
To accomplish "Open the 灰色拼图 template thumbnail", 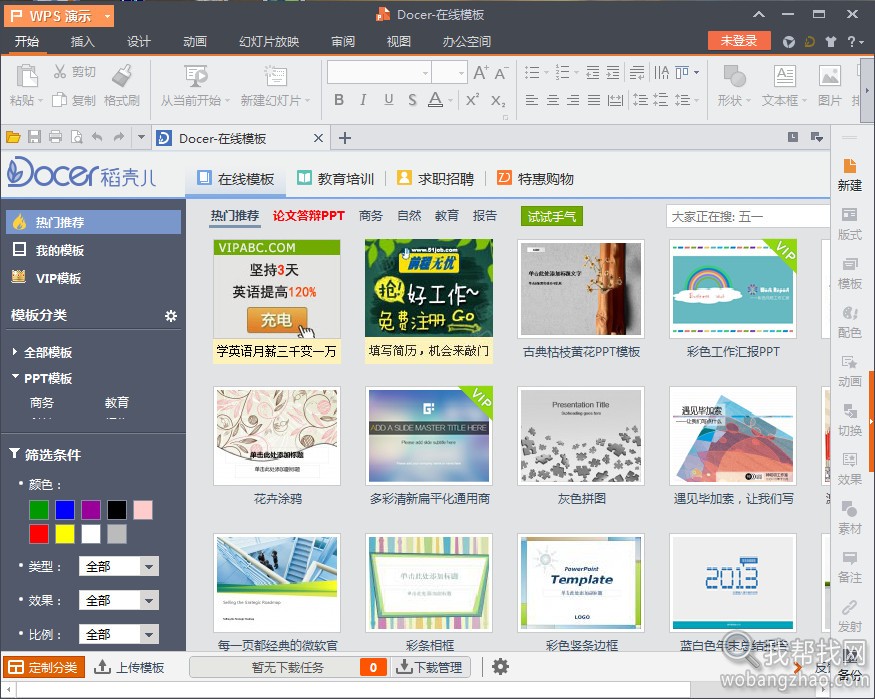I will click(581, 435).
